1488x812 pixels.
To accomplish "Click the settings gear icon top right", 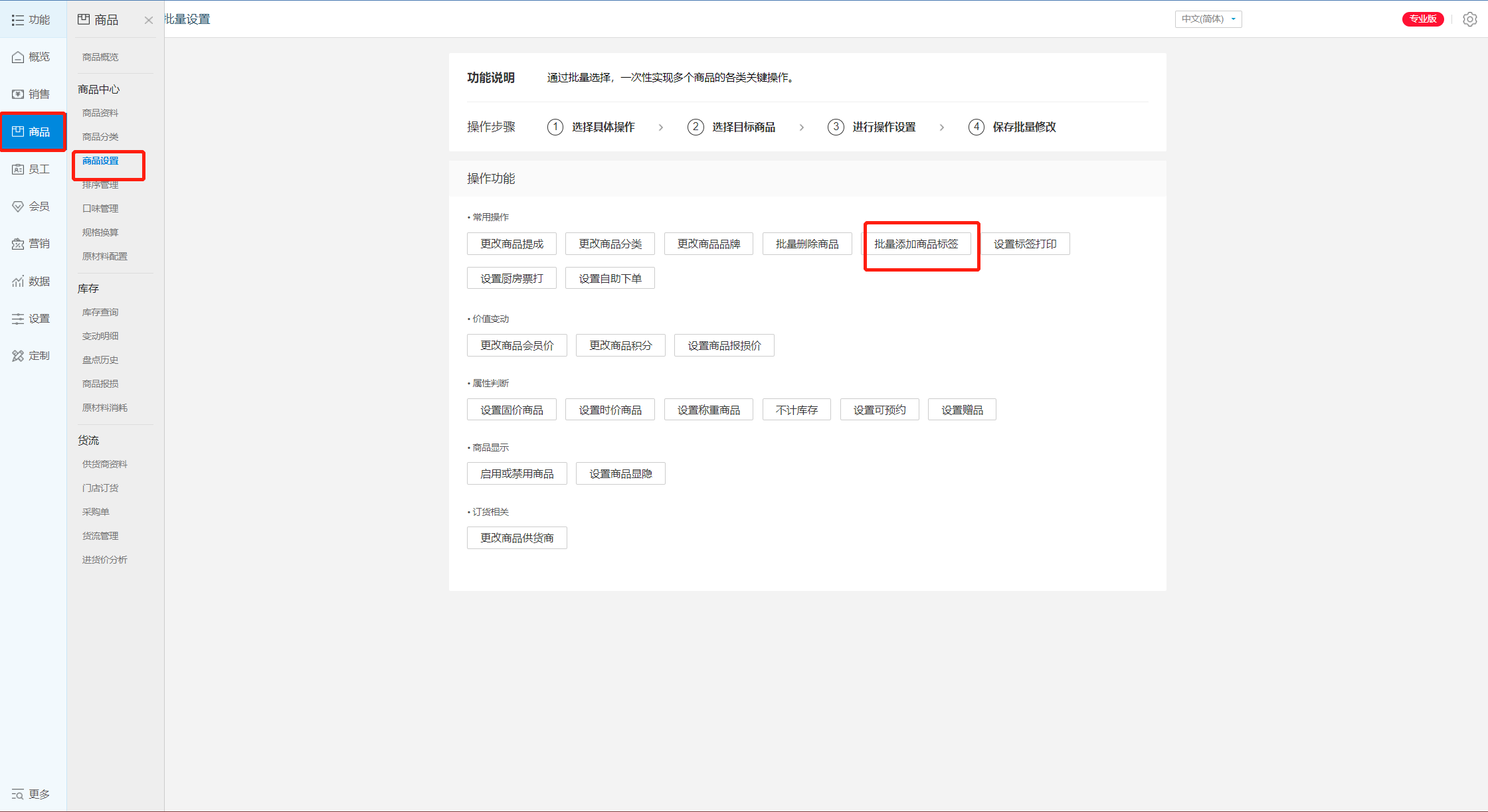I will 1469,19.
